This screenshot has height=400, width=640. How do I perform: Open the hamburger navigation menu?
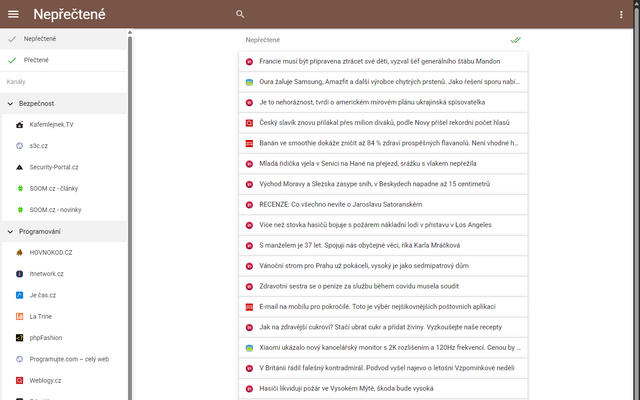click(x=13, y=14)
